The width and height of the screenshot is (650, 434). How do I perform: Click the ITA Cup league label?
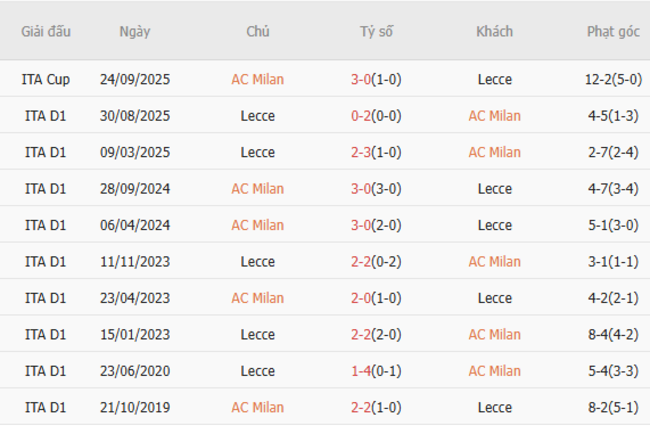[x=46, y=79]
